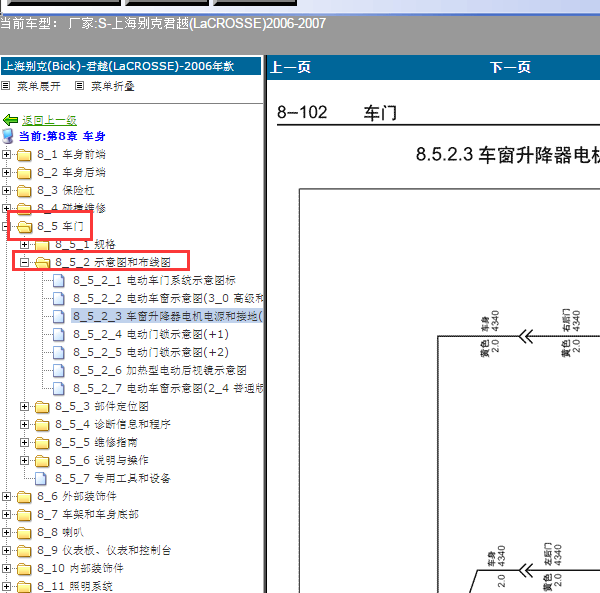Open 8_5_2_1 电动车门系统示意图标 page
Screen dimensions: 600x593
(154, 280)
